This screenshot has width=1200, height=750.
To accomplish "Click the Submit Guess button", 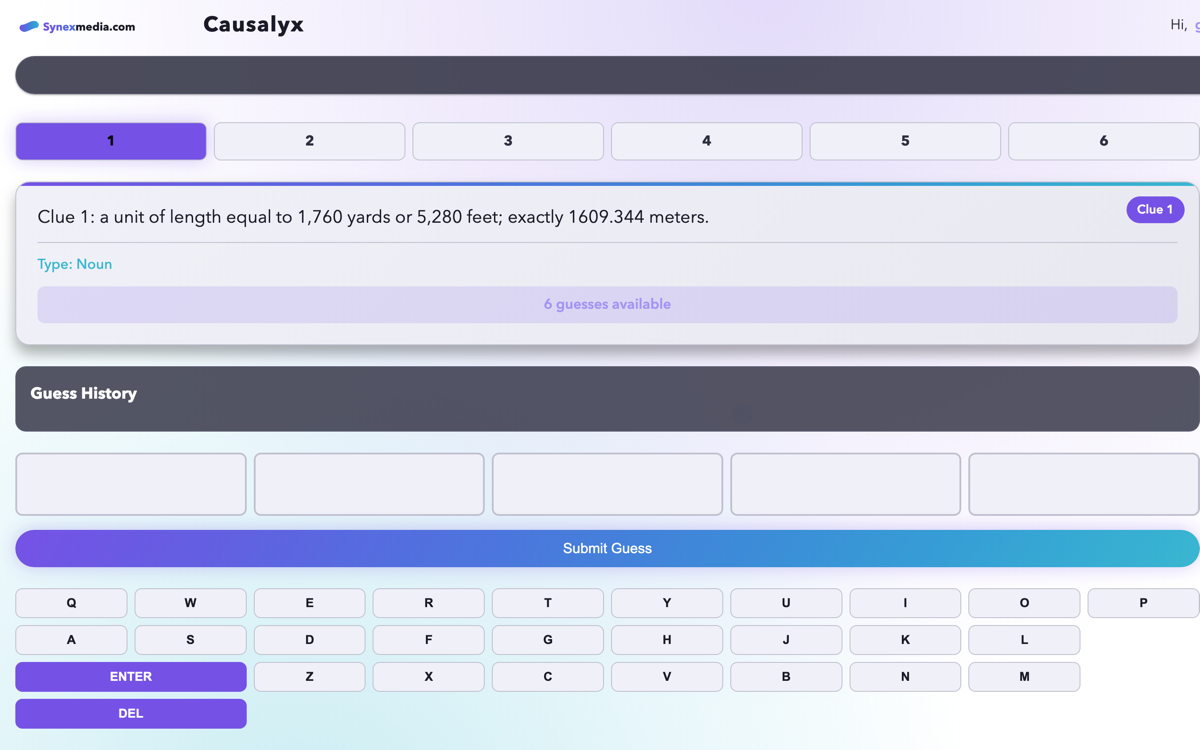I will point(607,548).
